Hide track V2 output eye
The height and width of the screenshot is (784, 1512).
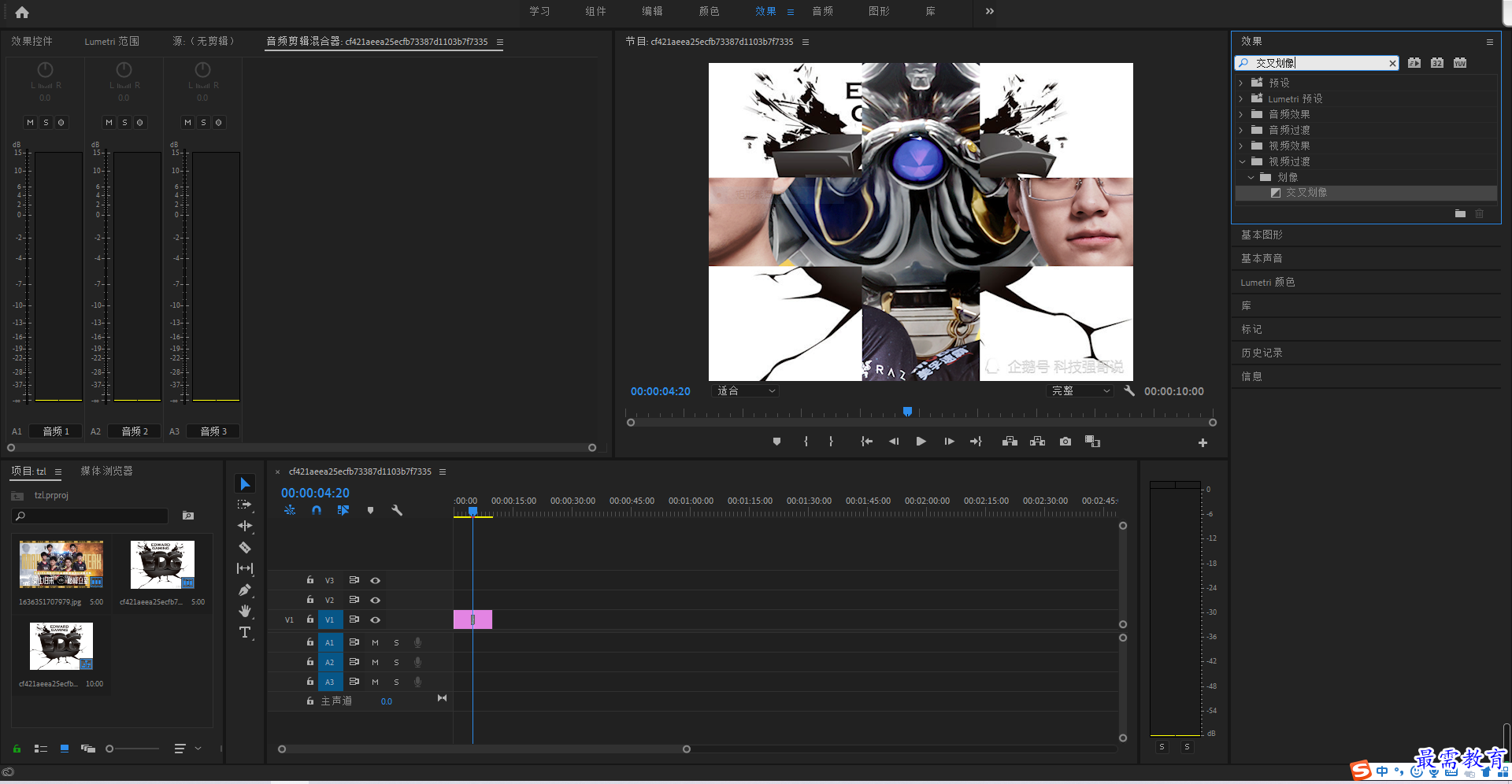(376, 600)
